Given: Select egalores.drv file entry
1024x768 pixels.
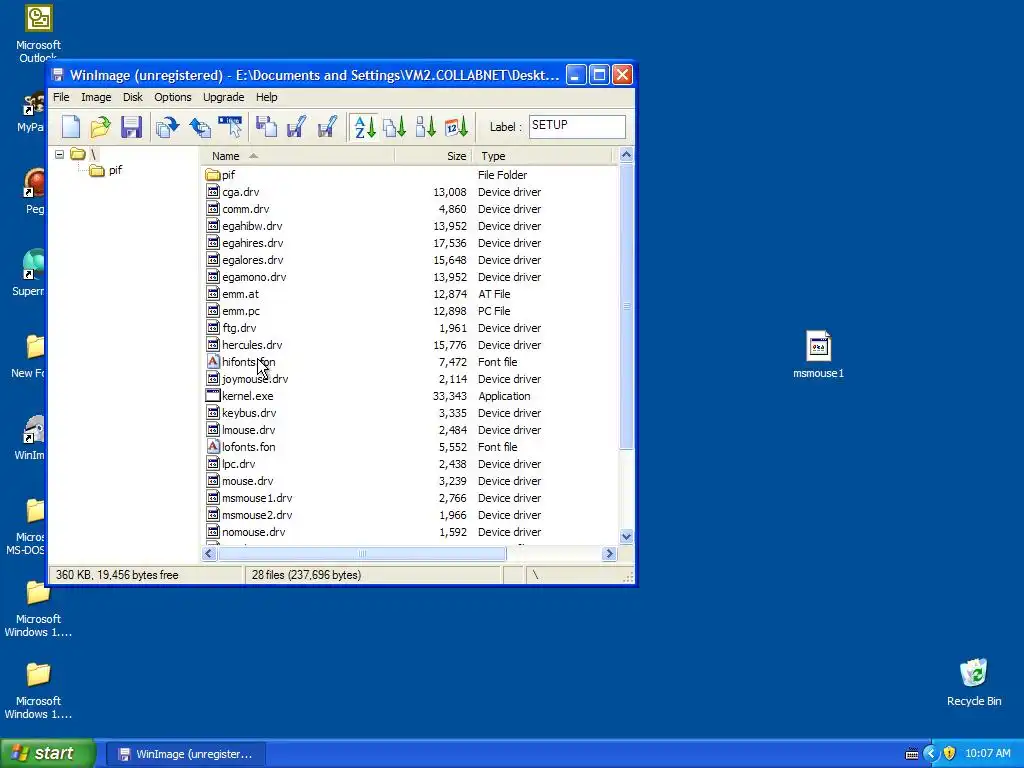Looking at the screenshot, I should [253, 260].
